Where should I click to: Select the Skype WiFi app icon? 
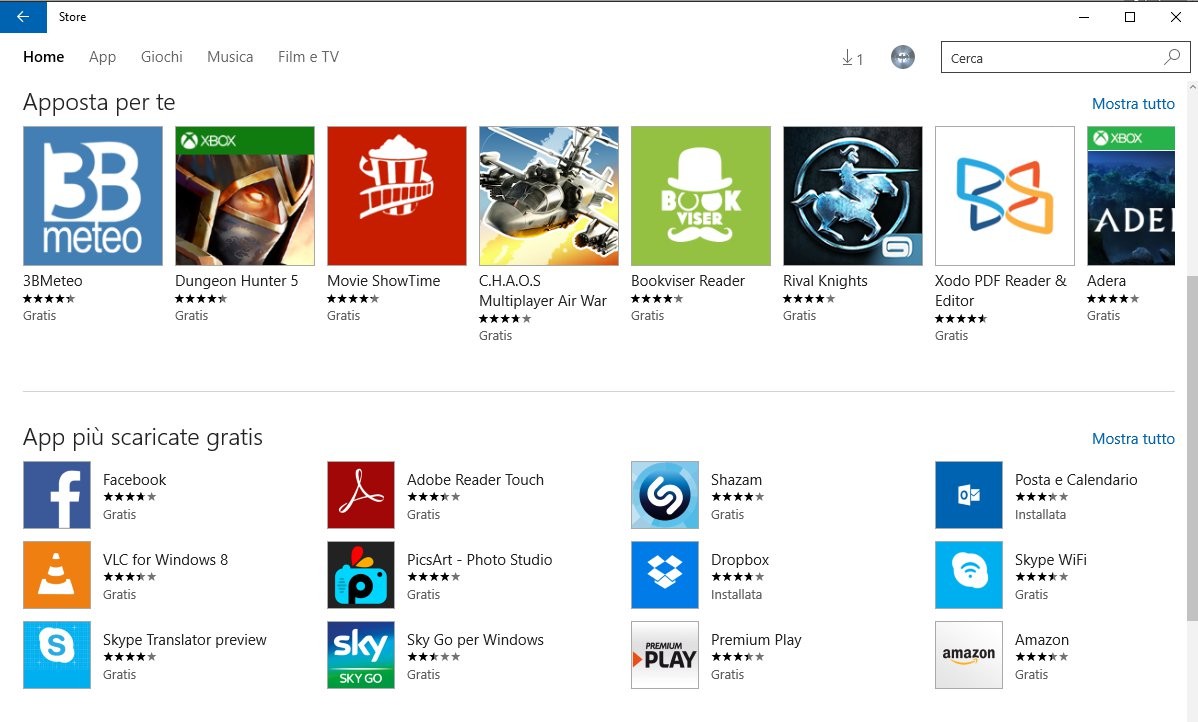click(968, 574)
